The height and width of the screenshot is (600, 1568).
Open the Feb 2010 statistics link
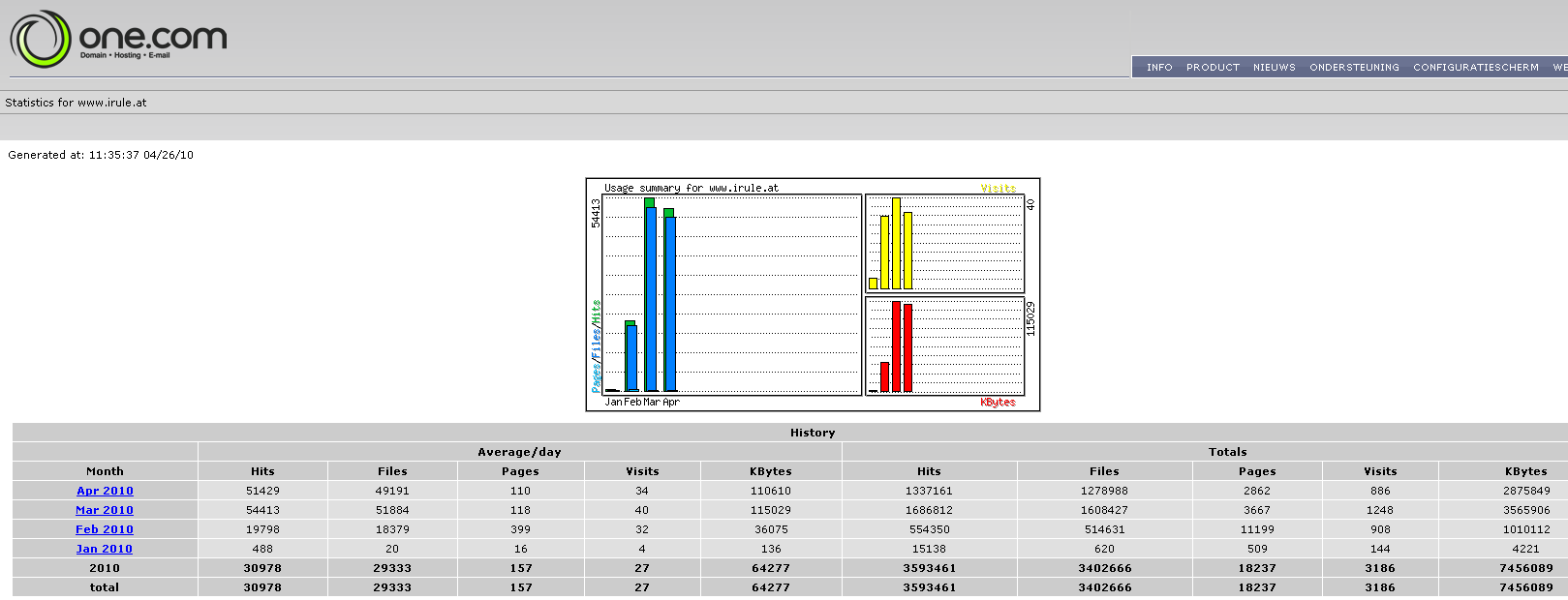click(x=105, y=529)
